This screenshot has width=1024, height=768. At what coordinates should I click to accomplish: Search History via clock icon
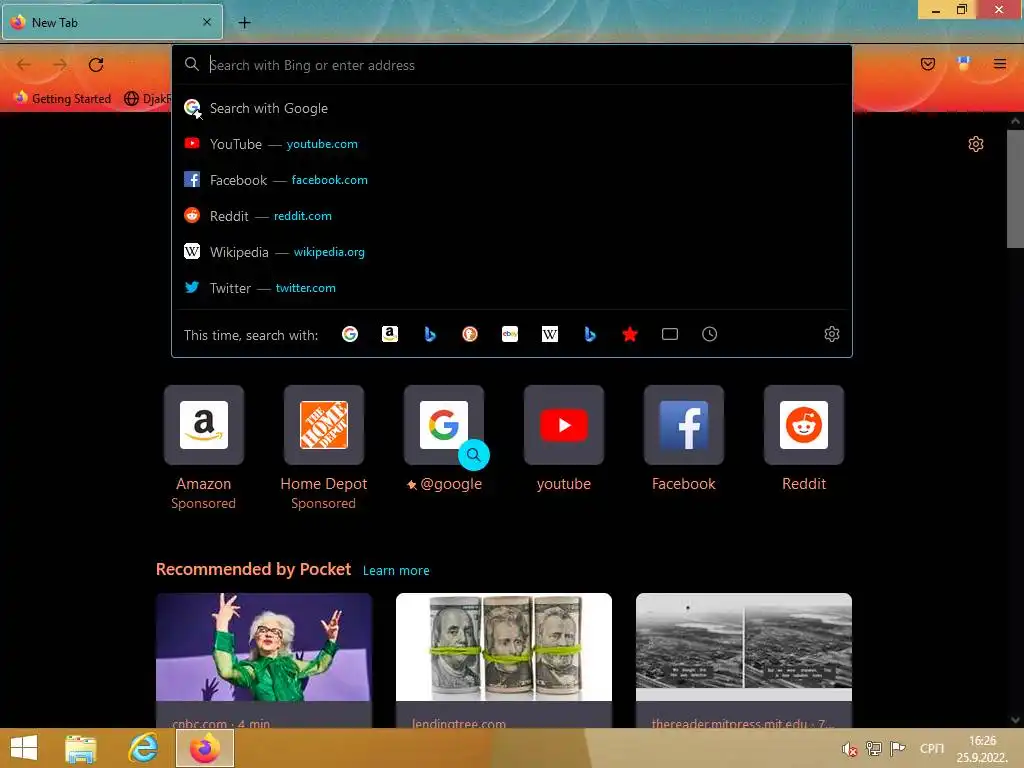coord(709,334)
